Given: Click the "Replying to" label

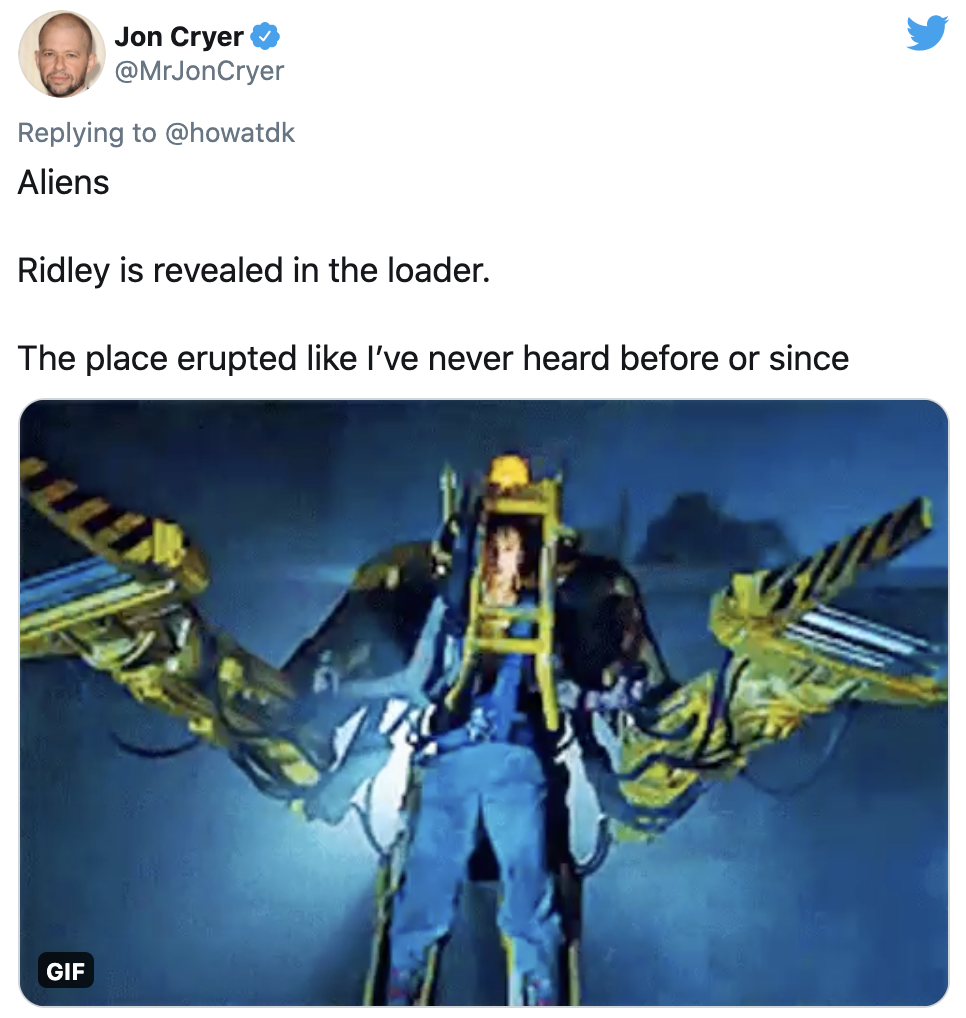Looking at the screenshot, I should pos(87,132).
